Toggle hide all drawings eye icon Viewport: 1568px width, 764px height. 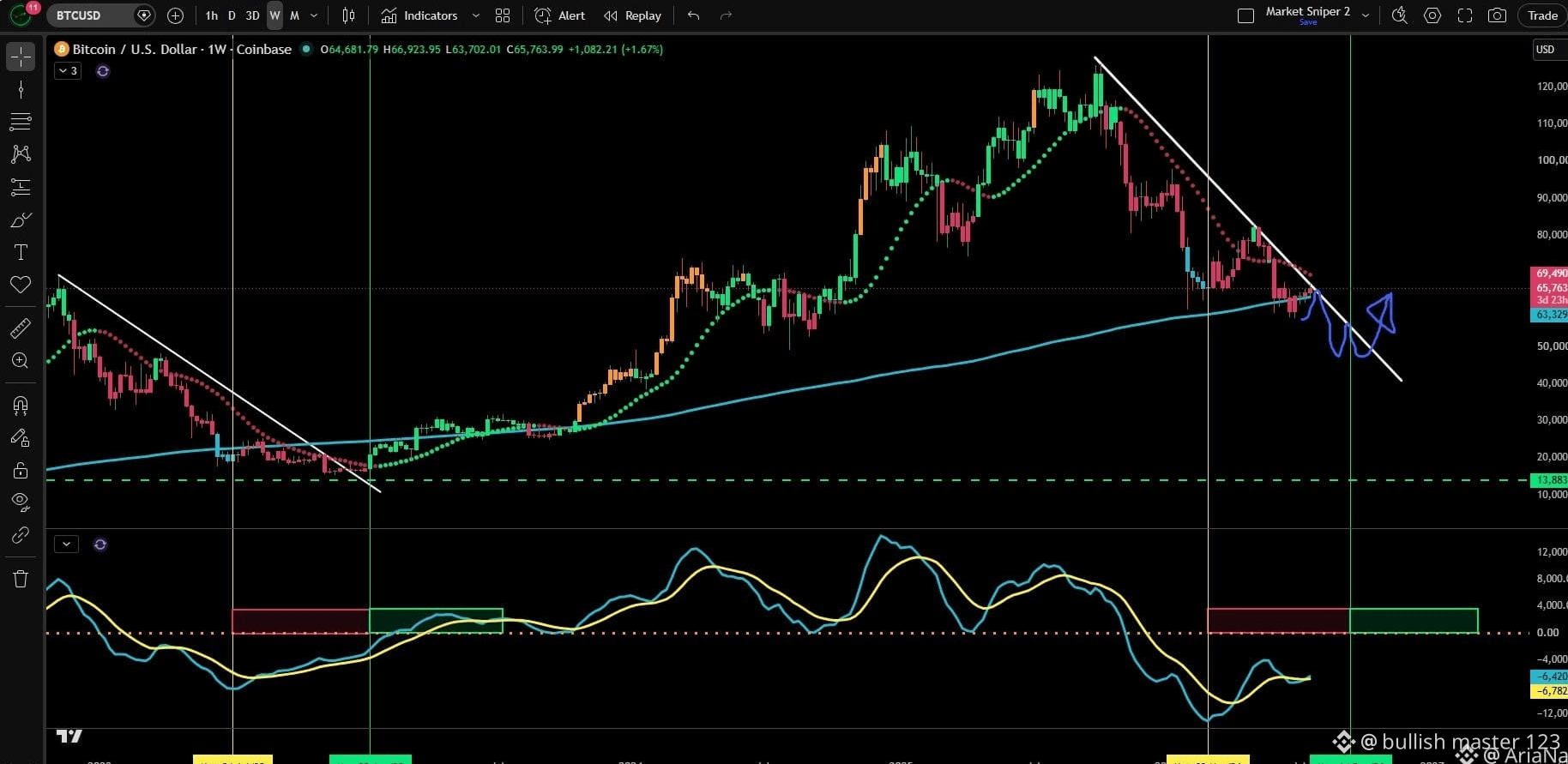pos(21,502)
